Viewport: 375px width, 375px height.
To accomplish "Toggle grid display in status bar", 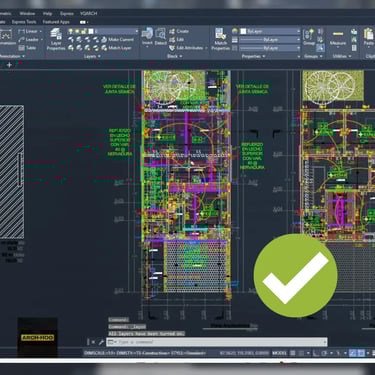I will 293,353.
